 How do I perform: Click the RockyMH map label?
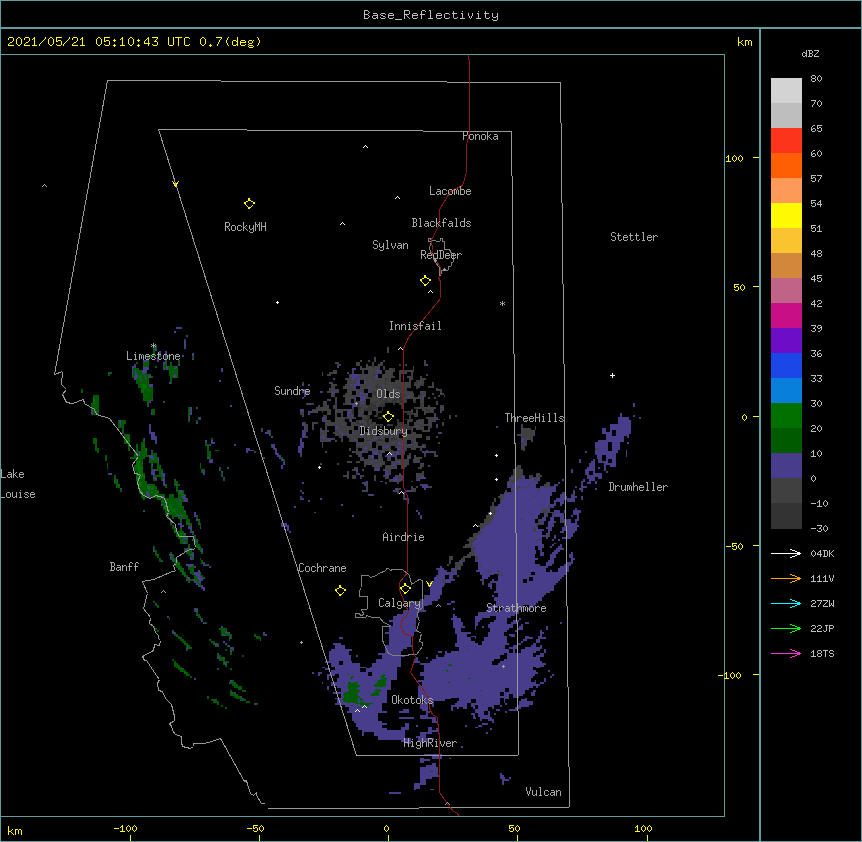pyautogui.click(x=245, y=227)
